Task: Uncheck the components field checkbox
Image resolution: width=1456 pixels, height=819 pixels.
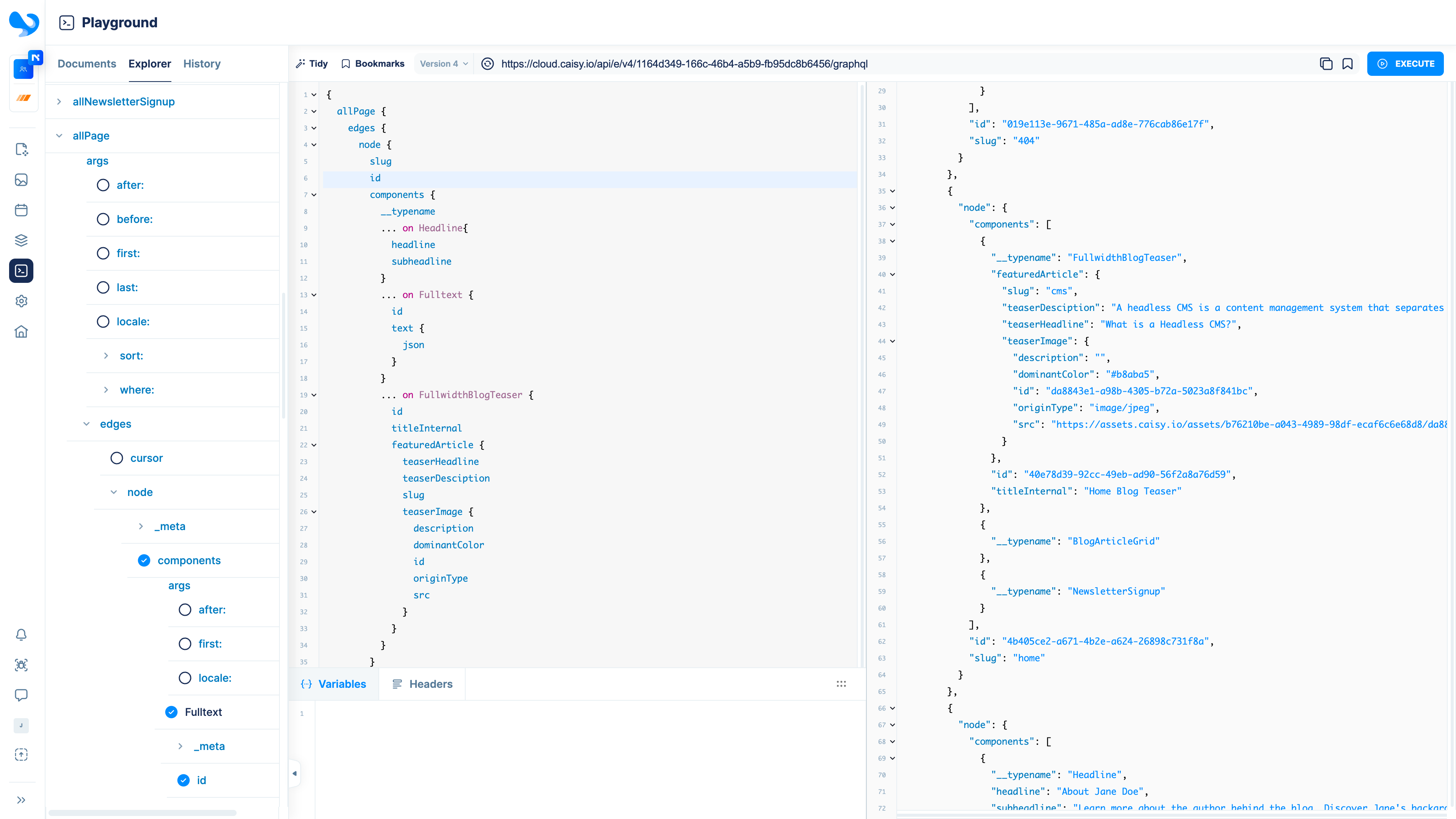Action: coord(144,560)
